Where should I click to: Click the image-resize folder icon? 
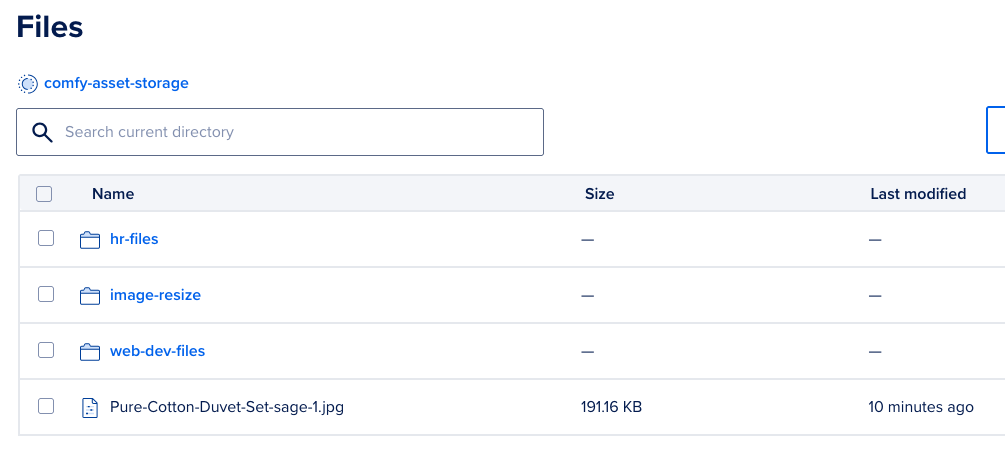tap(90, 296)
